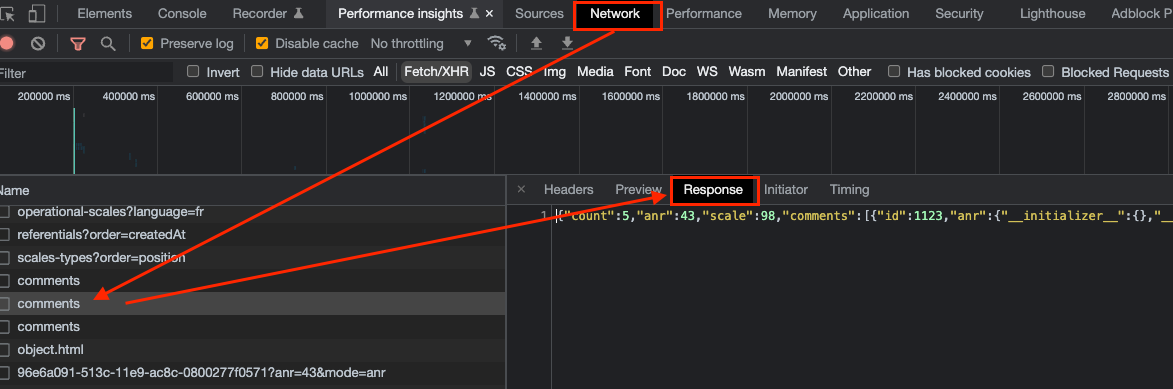This screenshot has width=1173, height=389.
Task: Show the Initiator tab of request
Action: pos(785,190)
